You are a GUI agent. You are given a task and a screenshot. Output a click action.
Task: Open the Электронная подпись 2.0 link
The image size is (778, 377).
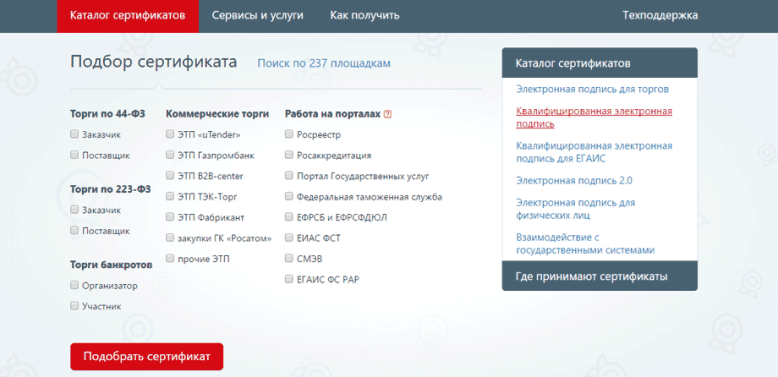(574, 181)
